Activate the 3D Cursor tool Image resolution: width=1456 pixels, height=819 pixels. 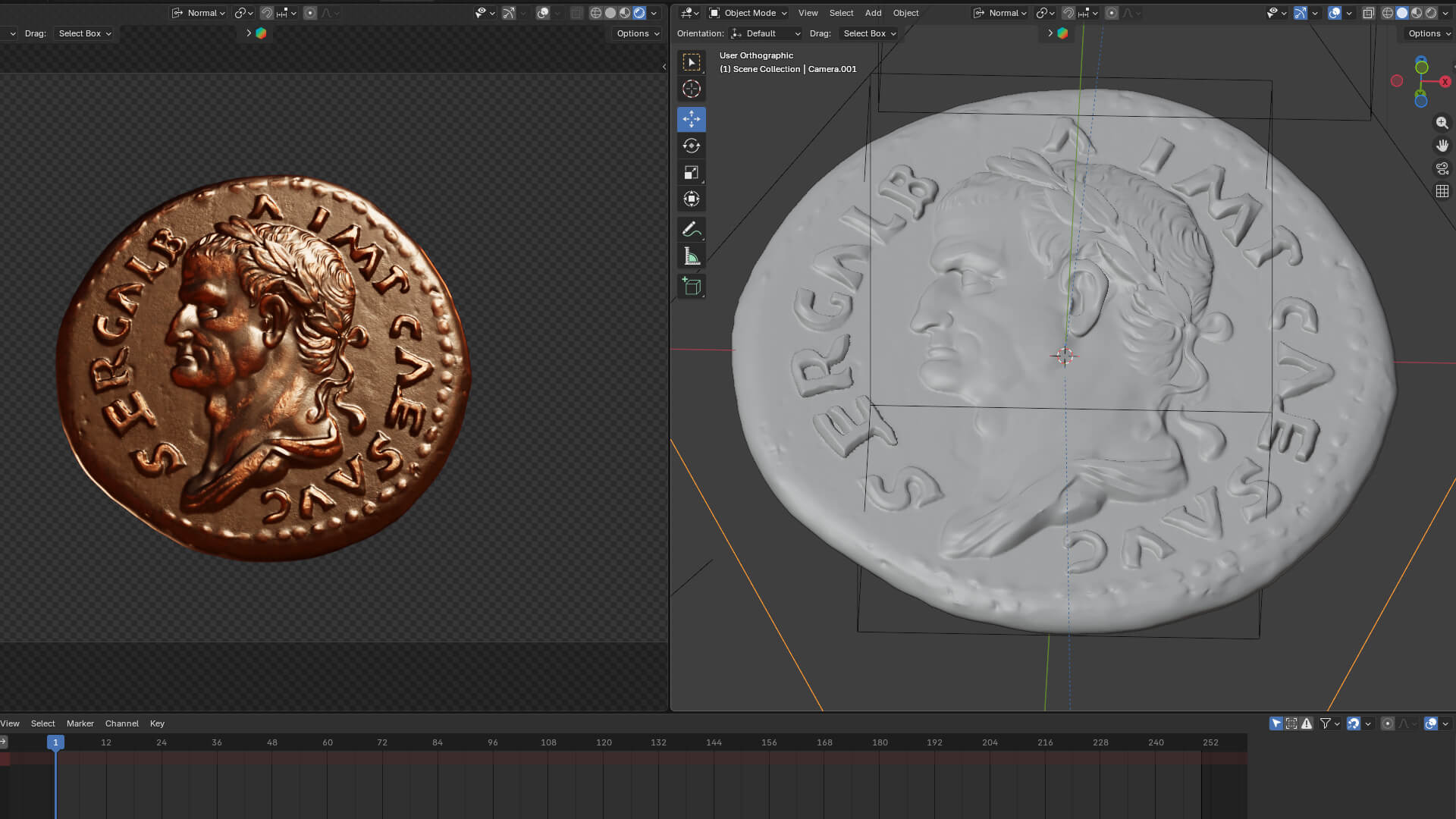[691, 89]
